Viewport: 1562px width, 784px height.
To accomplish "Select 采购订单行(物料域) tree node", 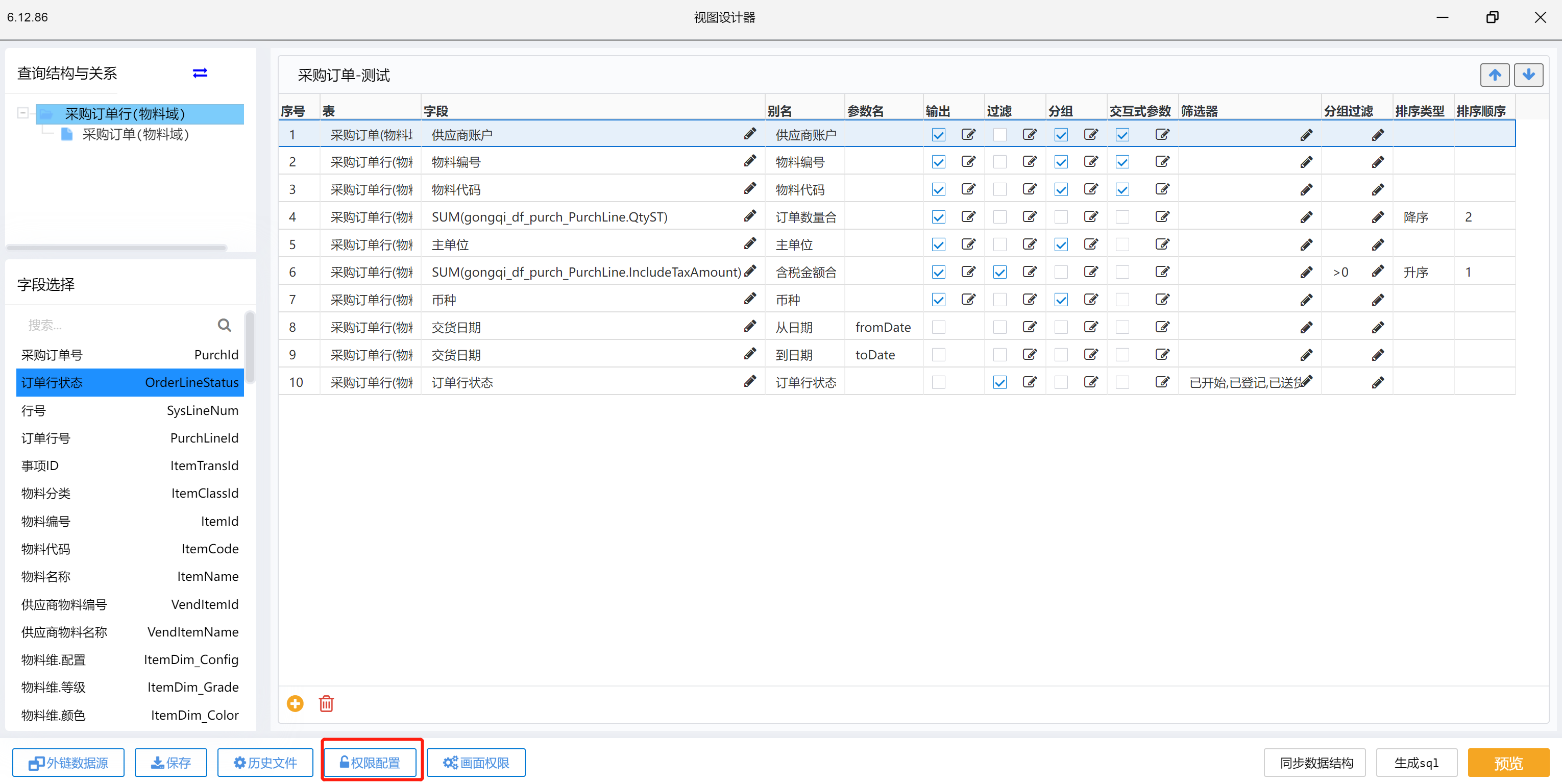I will point(140,113).
